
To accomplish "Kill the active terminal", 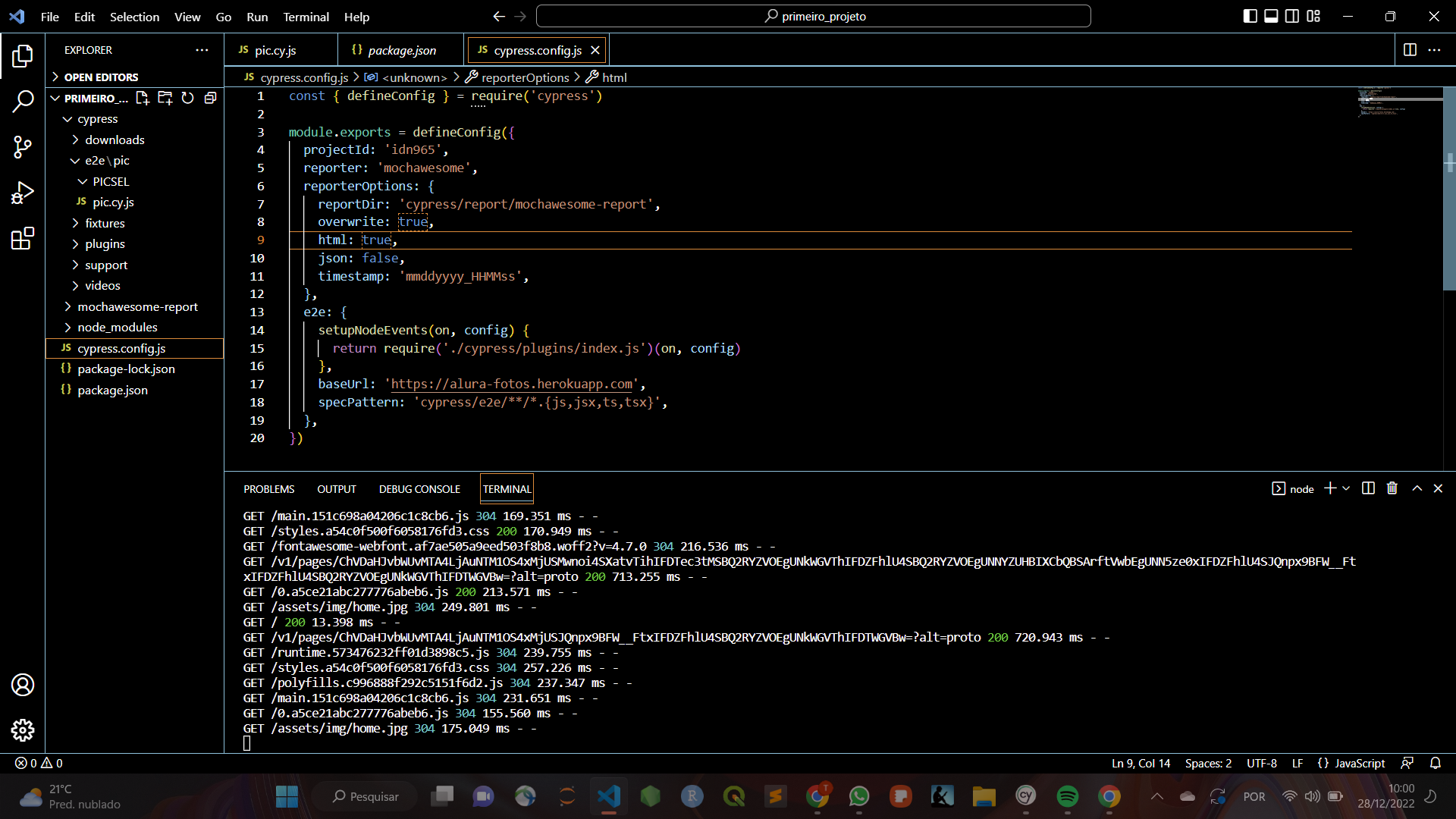I will coord(1392,488).
